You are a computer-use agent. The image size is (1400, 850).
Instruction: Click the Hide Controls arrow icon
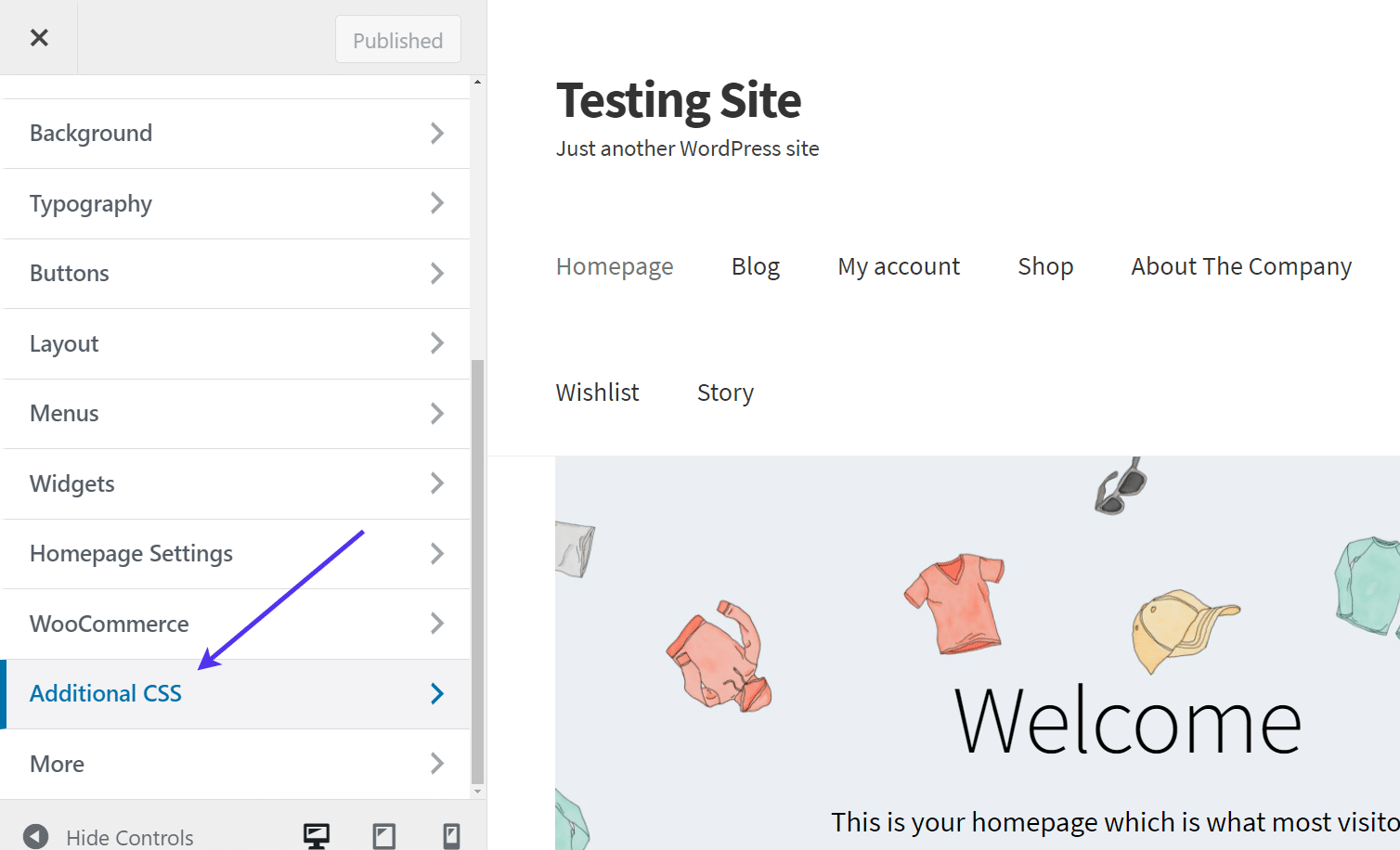tap(35, 835)
